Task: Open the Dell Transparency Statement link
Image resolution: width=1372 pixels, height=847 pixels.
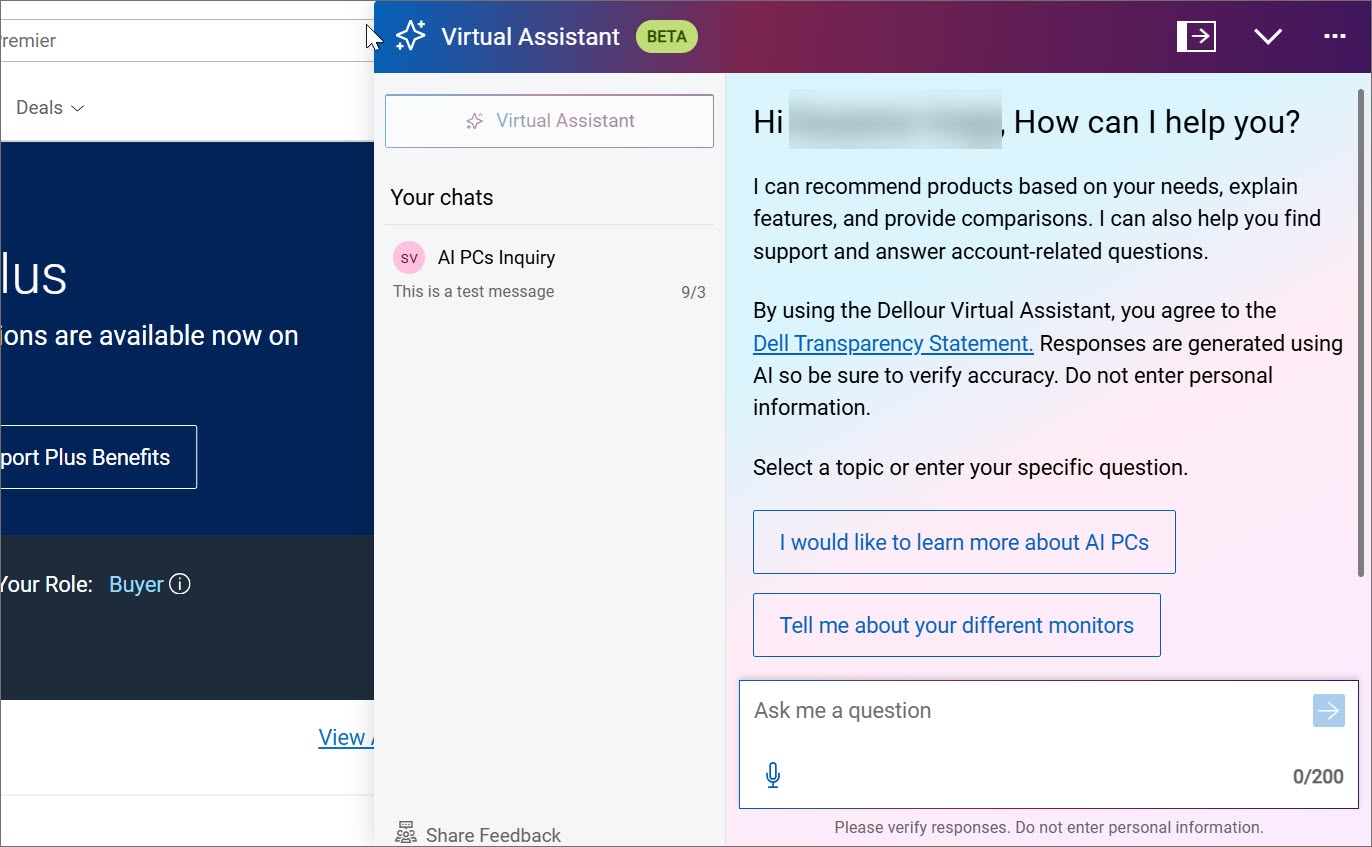Action: tap(892, 343)
